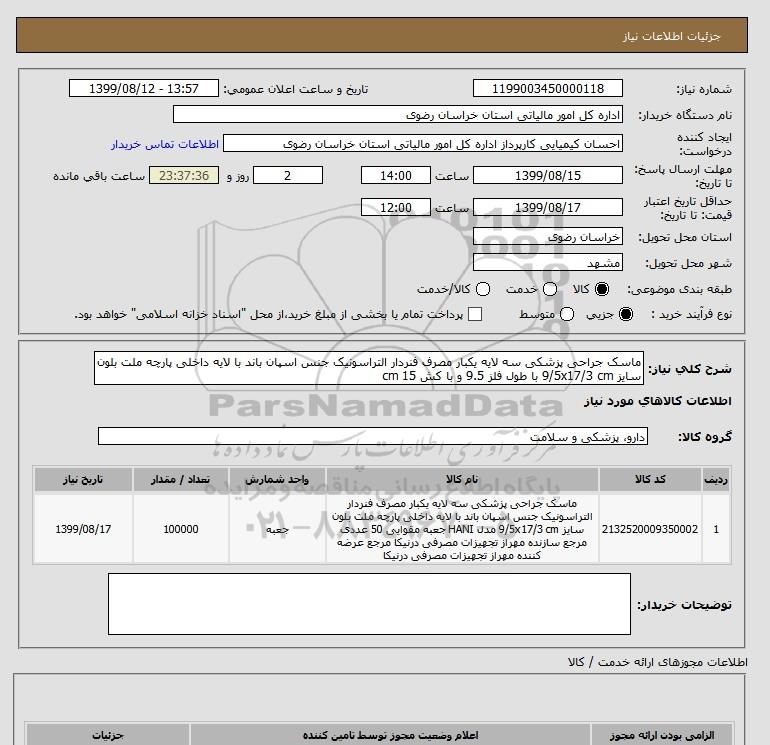Click the تعداد / مقدار column header
The width and height of the screenshot is (770, 745).
coord(181,479)
